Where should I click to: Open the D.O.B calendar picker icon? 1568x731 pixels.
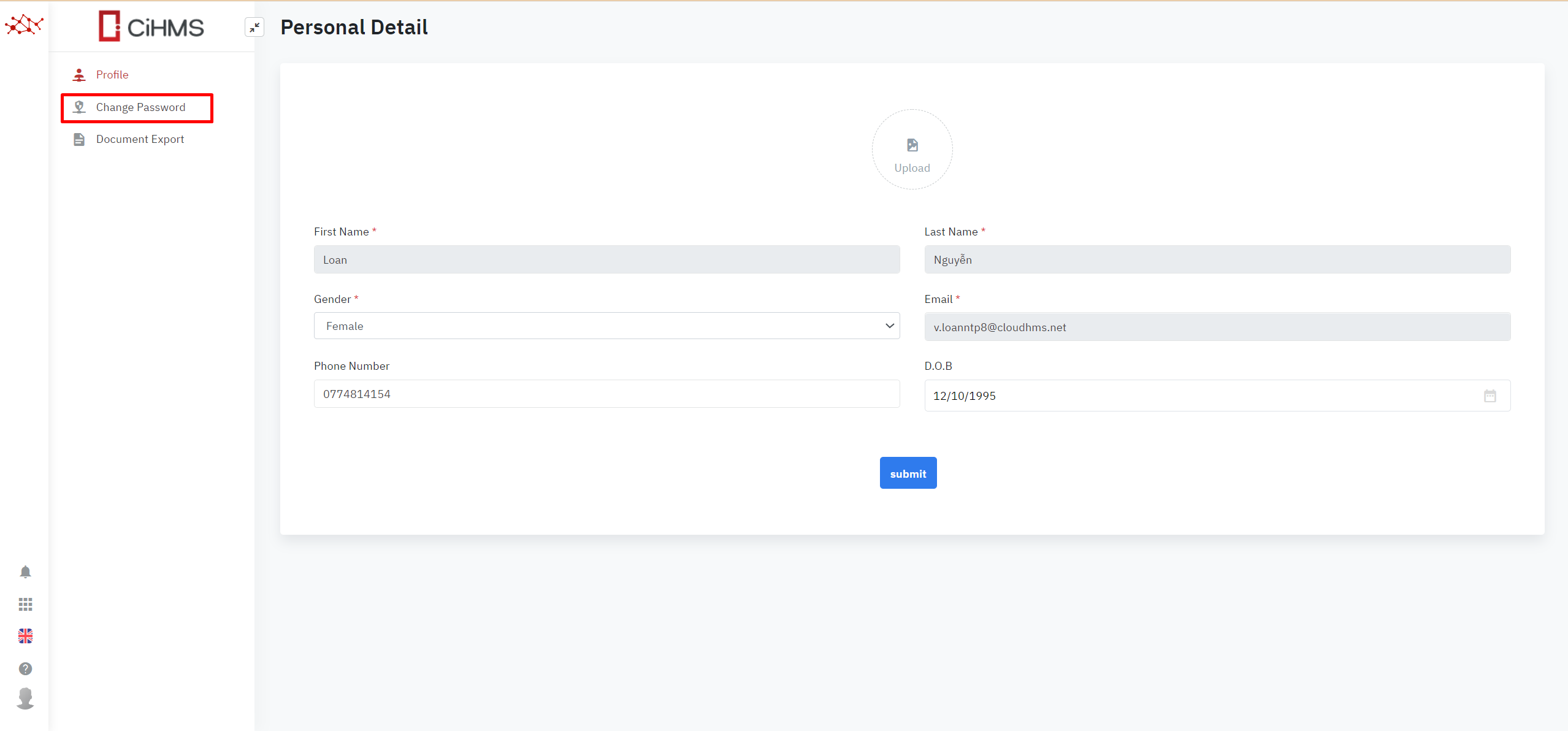pyautogui.click(x=1490, y=396)
